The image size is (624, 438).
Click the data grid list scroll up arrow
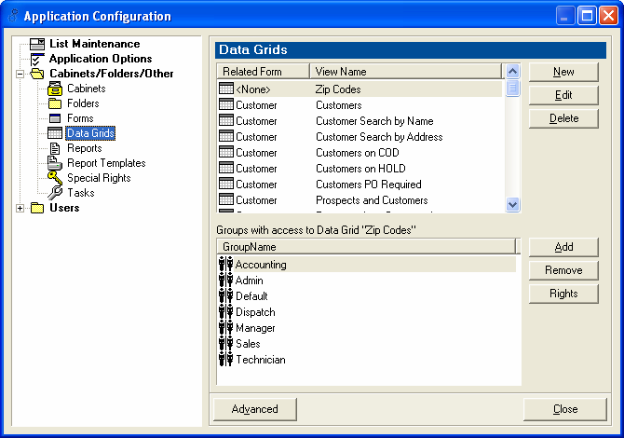[513, 71]
